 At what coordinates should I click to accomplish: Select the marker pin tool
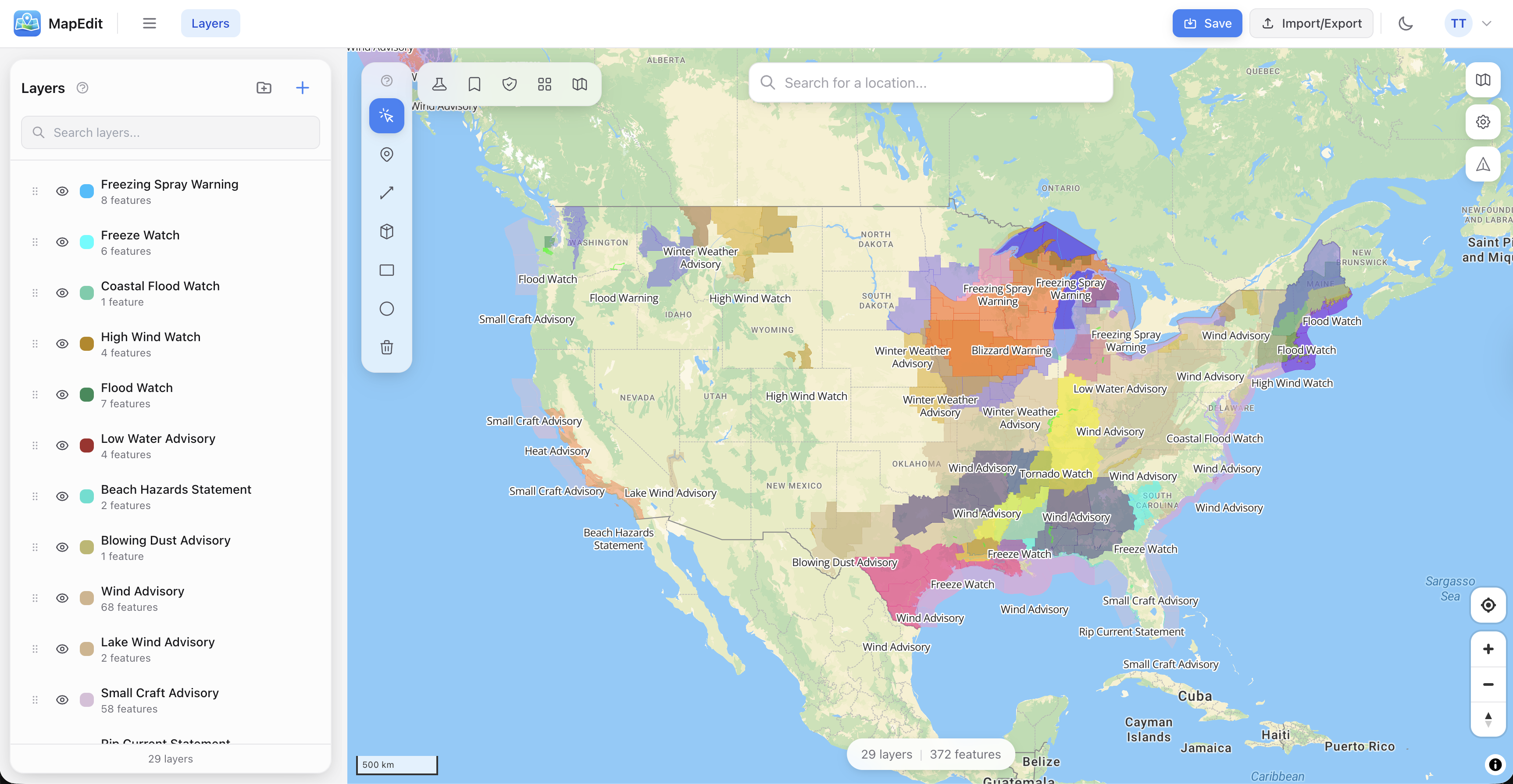coord(386,154)
